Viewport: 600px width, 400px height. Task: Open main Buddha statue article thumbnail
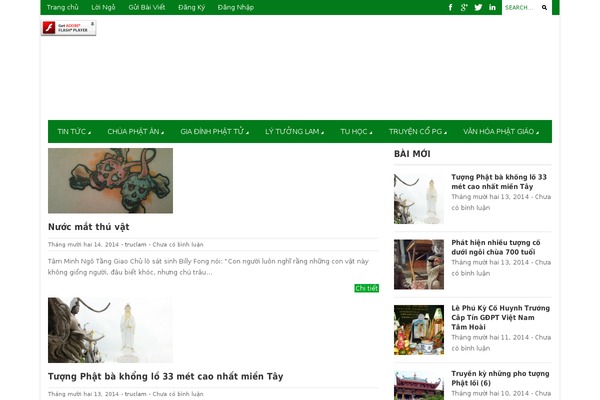[x=110, y=330]
